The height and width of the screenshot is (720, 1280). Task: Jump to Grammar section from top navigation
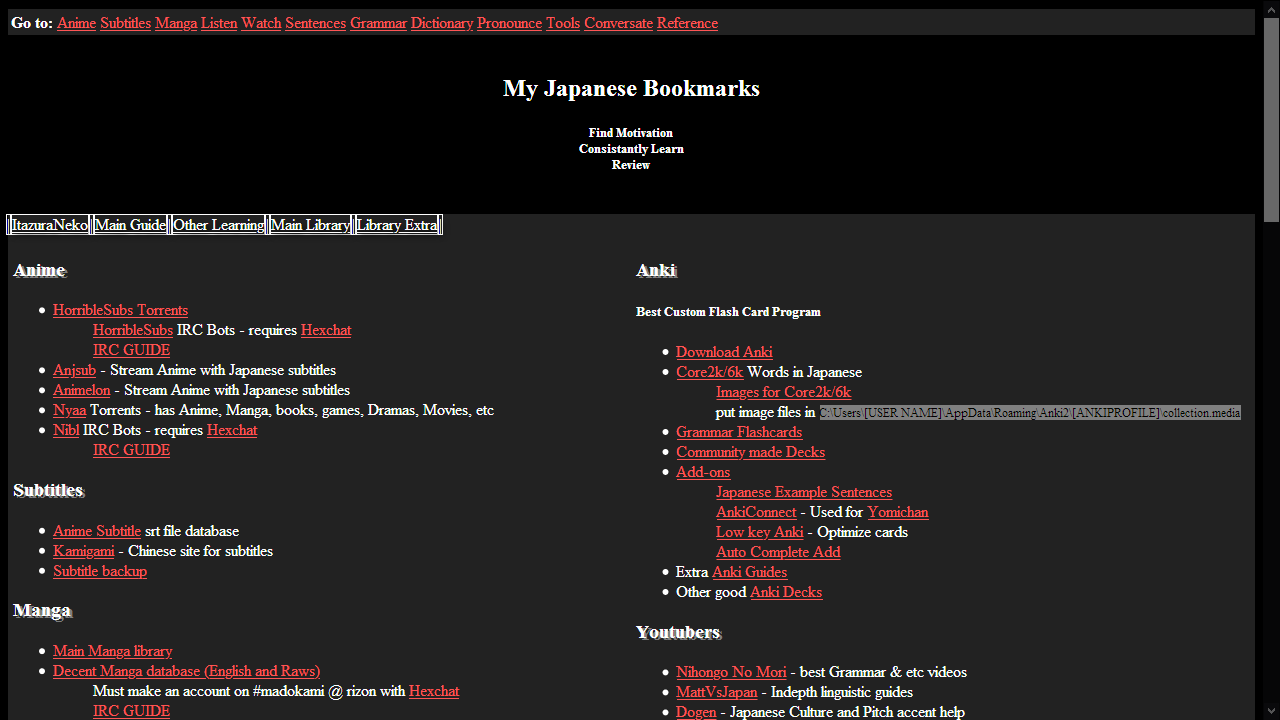pos(378,23)
